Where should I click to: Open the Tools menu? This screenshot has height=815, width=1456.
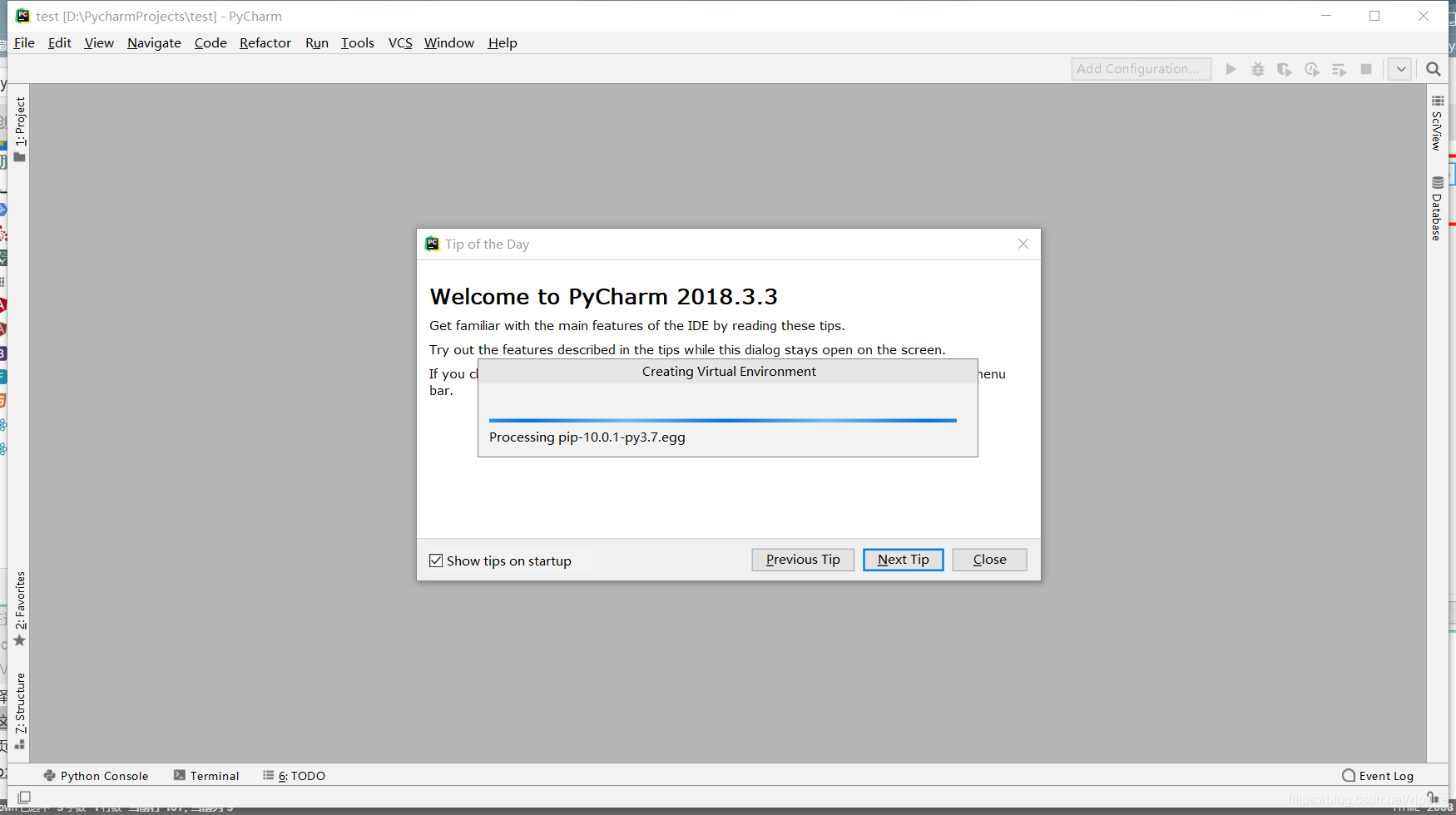358,43
